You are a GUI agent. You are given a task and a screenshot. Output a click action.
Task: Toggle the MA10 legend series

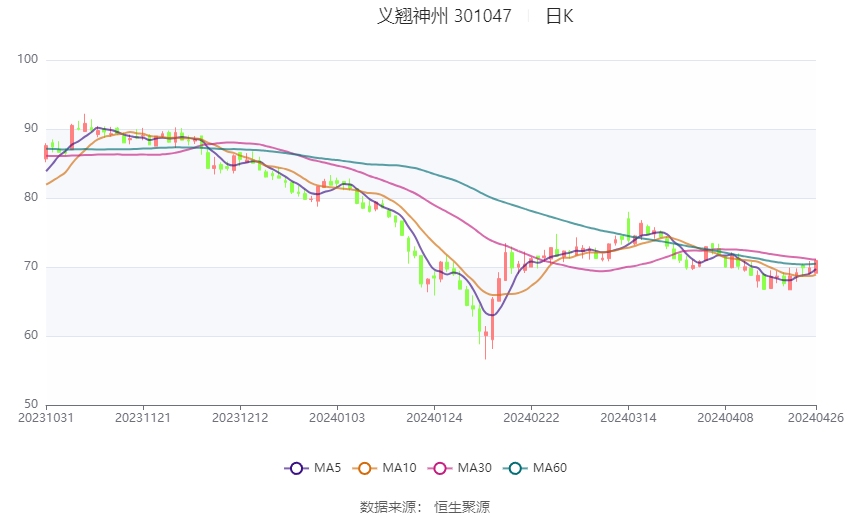384,468
